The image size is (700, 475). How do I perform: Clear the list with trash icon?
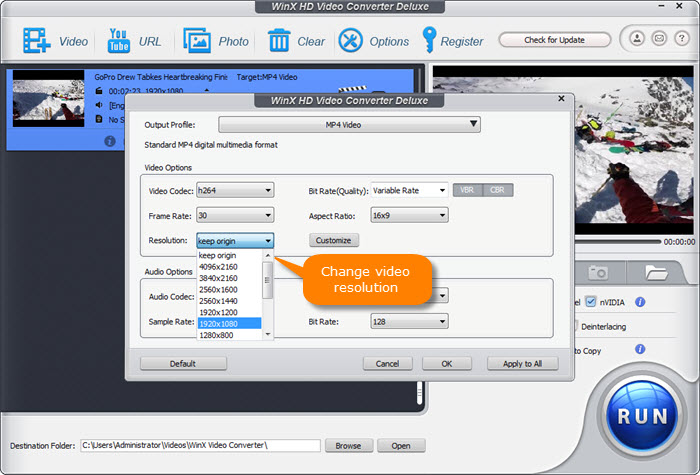coord(279,40)
